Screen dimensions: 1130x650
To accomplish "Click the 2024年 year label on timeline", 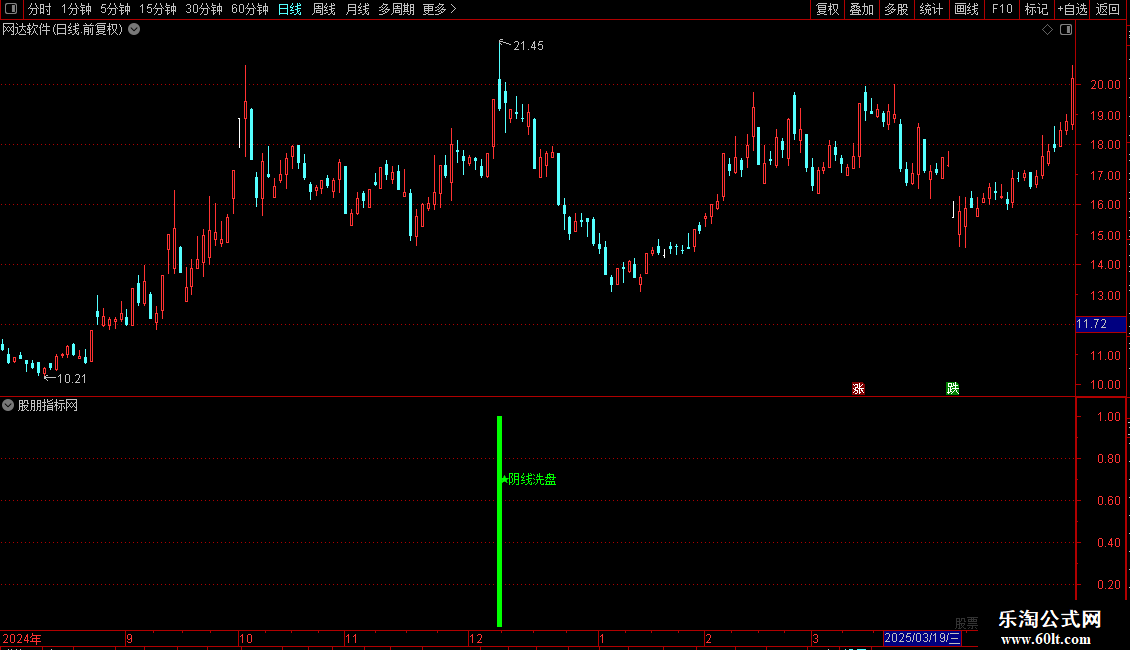I will (x=22, y=639).
